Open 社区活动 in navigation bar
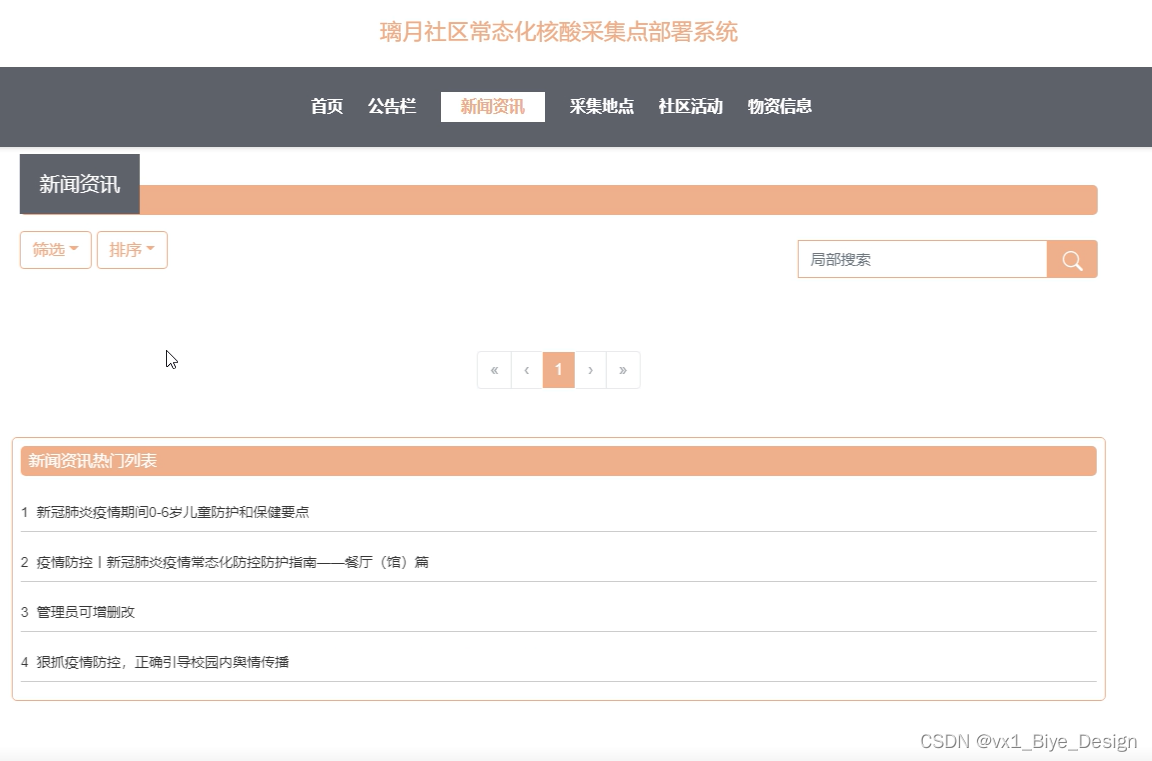The width and height of the screenshot is (1152, 761). [x=691, y=107]
